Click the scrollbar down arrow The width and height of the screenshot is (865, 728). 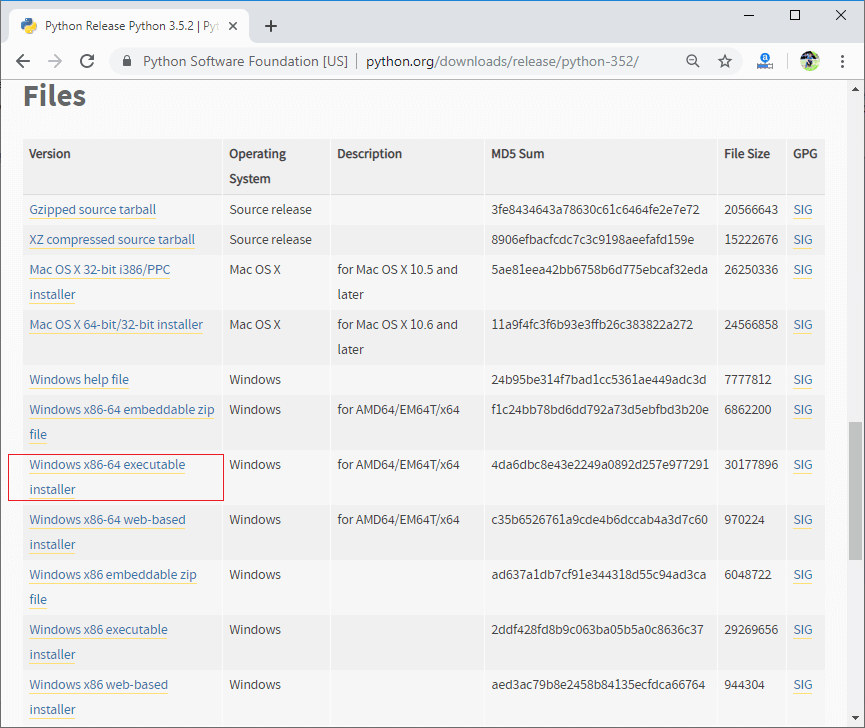pos(855,718)
